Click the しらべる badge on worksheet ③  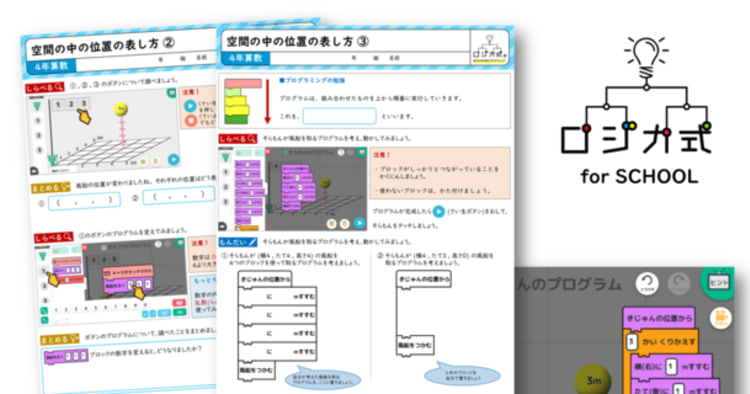[238, 139]
